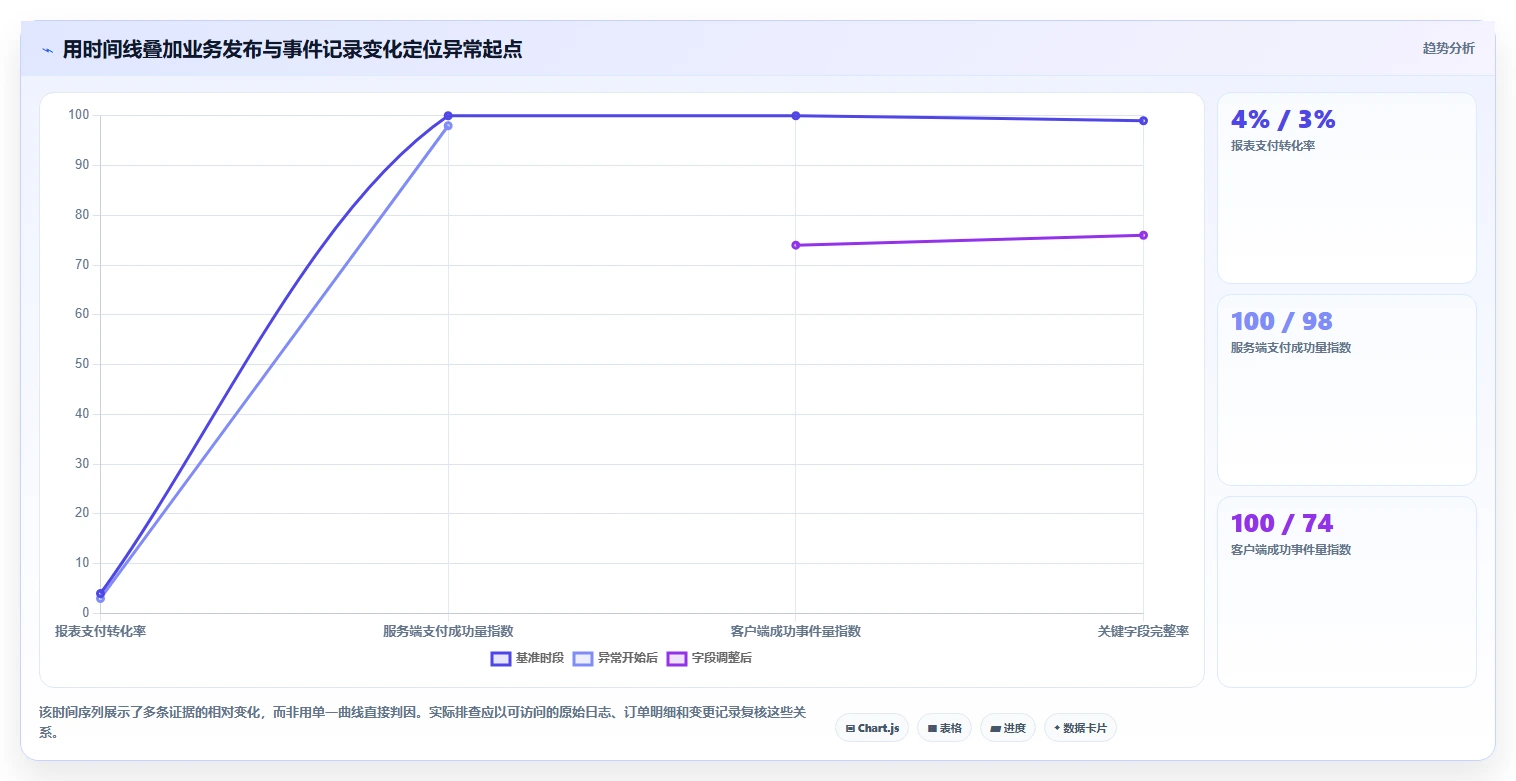Select the 表格 chip
The image size is (1516, 781).
click(944, 728)
